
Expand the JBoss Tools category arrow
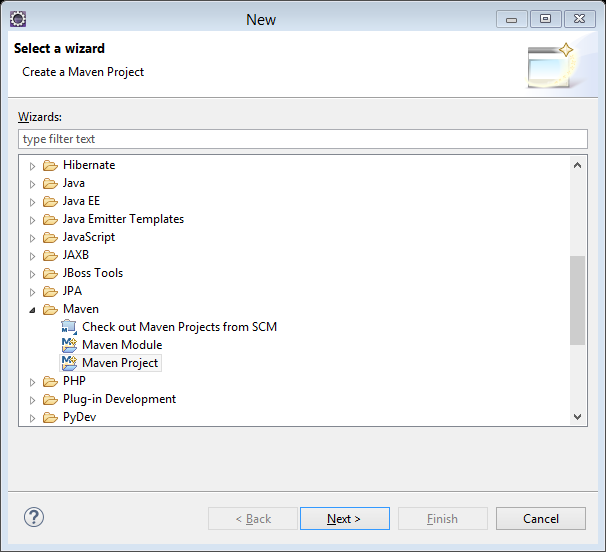click(x=32, y=274)
